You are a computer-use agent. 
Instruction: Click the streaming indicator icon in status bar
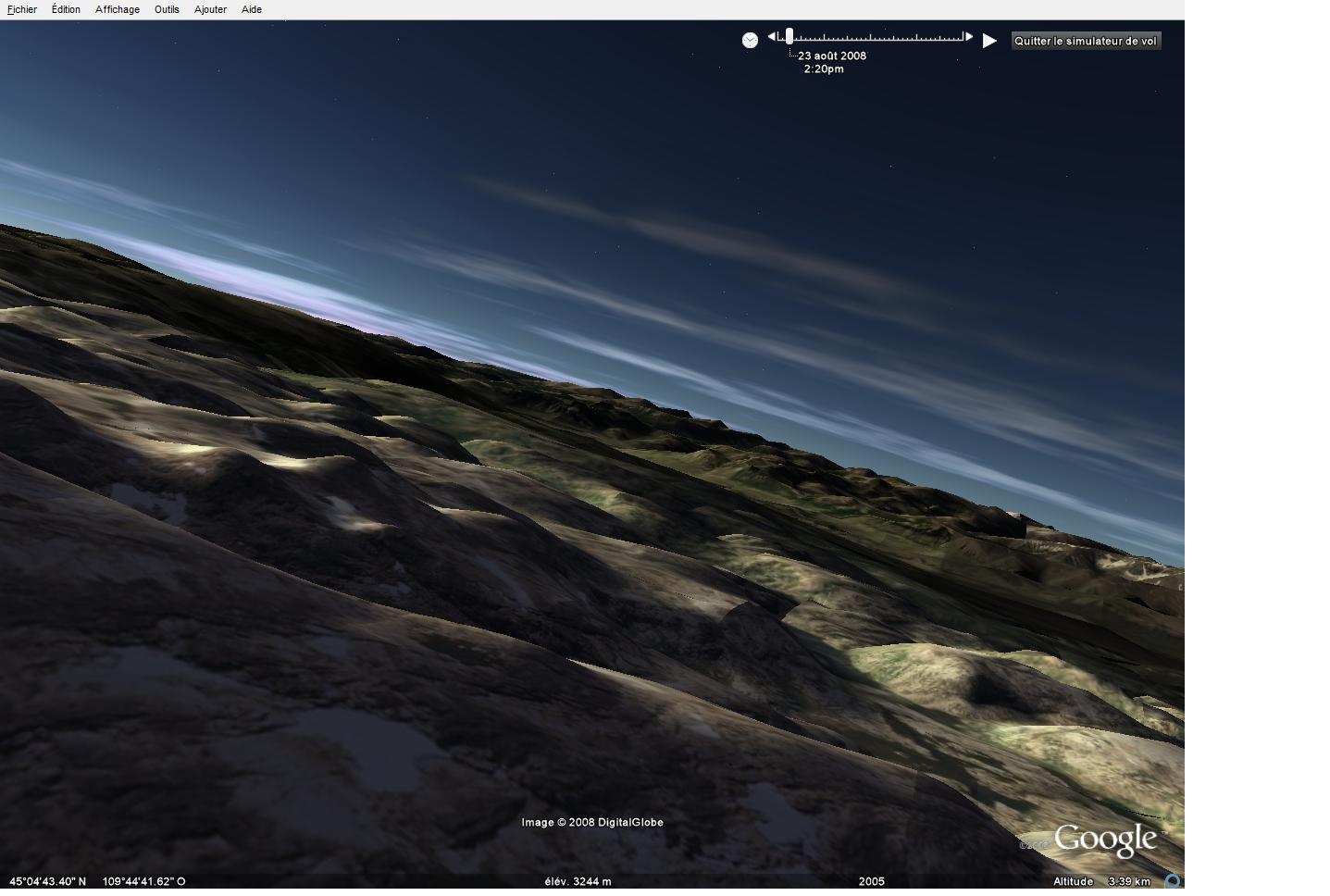point(1173,881)
